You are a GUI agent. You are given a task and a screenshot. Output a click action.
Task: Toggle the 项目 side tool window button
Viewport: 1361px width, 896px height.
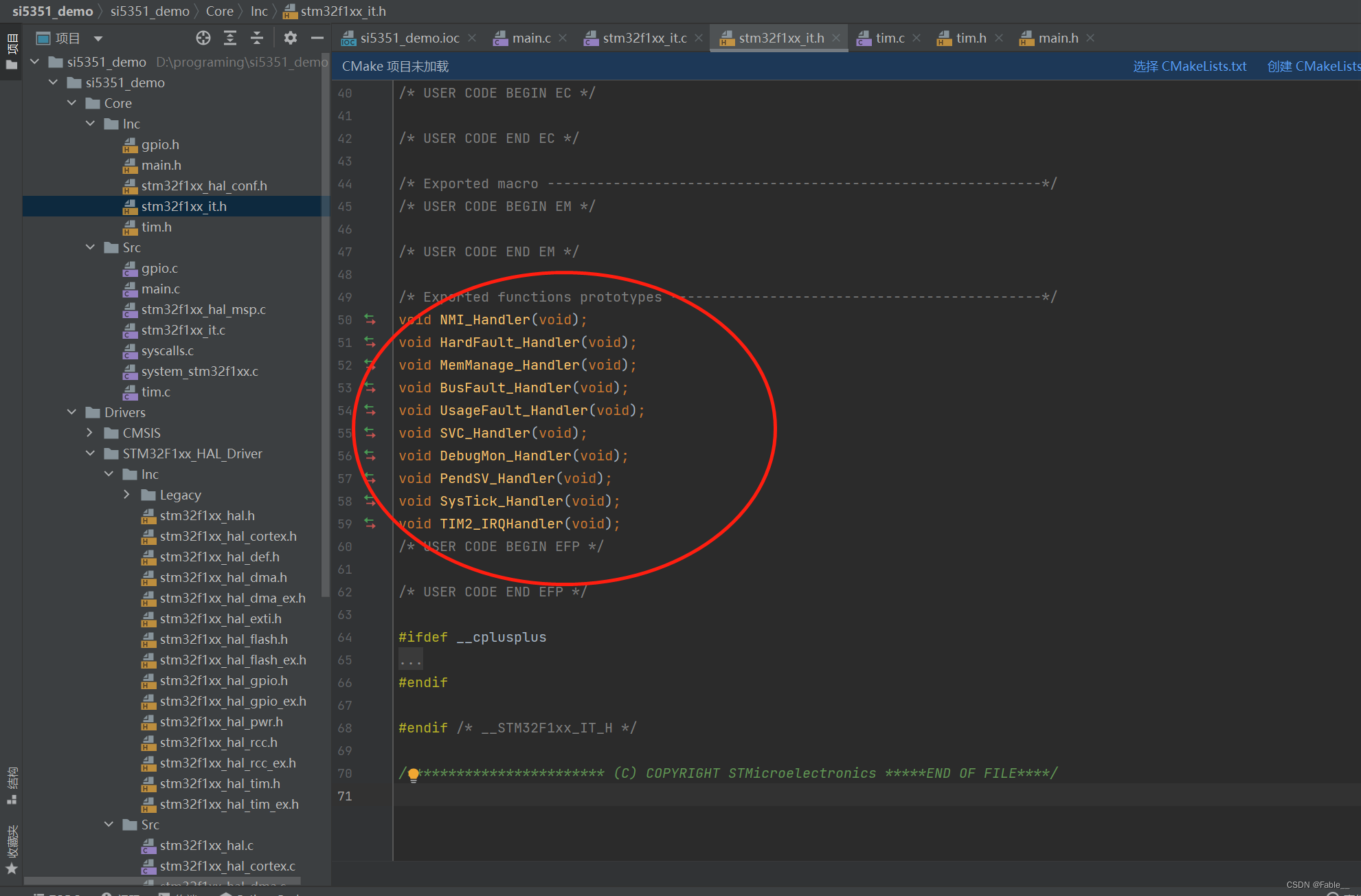12,52
